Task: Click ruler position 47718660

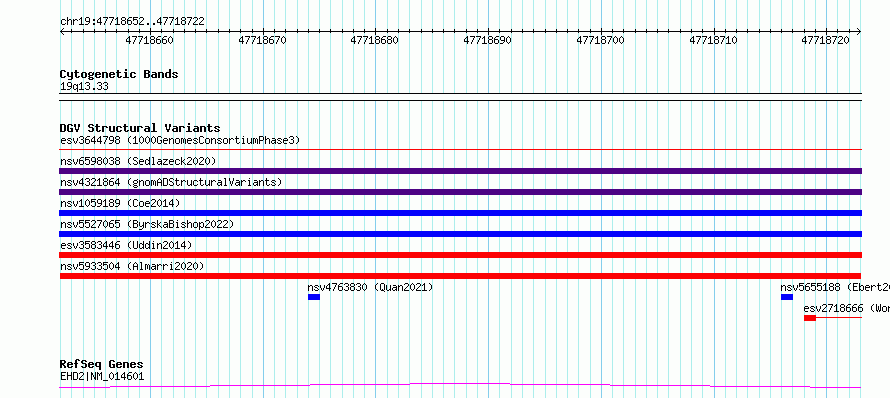Action: pos(150,40)
